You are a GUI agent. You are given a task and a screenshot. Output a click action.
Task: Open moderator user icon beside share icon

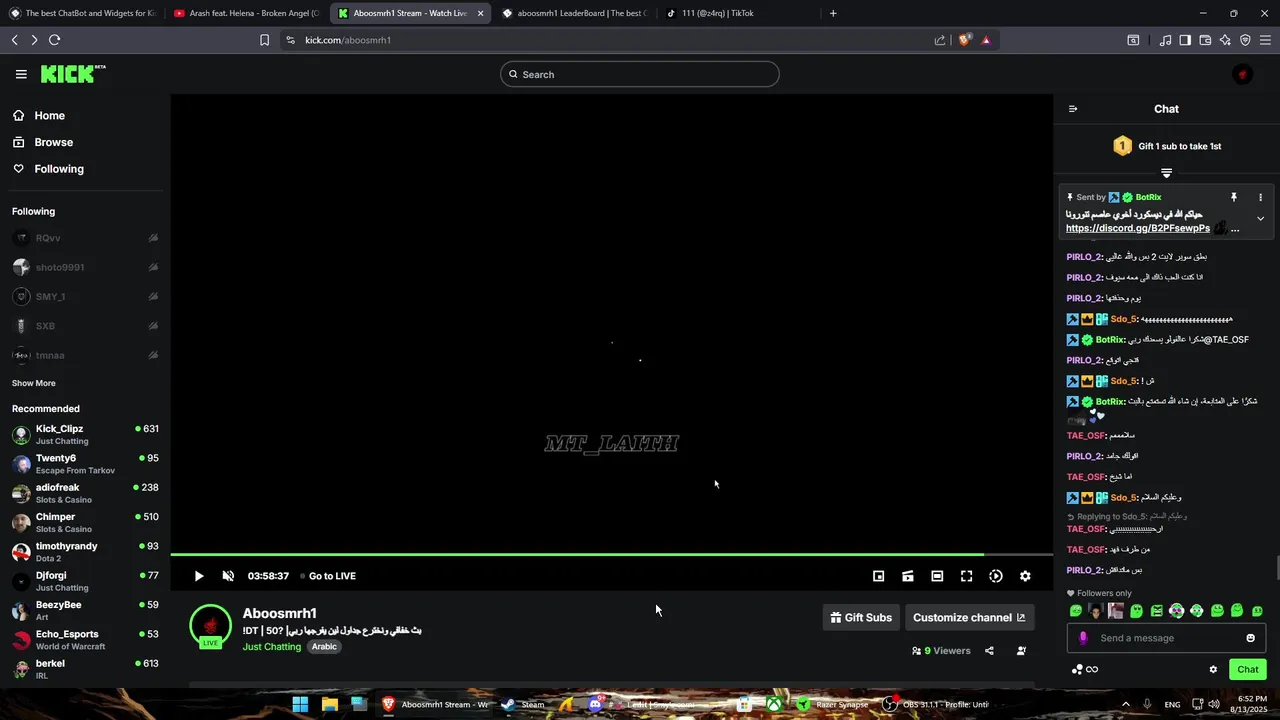[x=1021, y=651]
